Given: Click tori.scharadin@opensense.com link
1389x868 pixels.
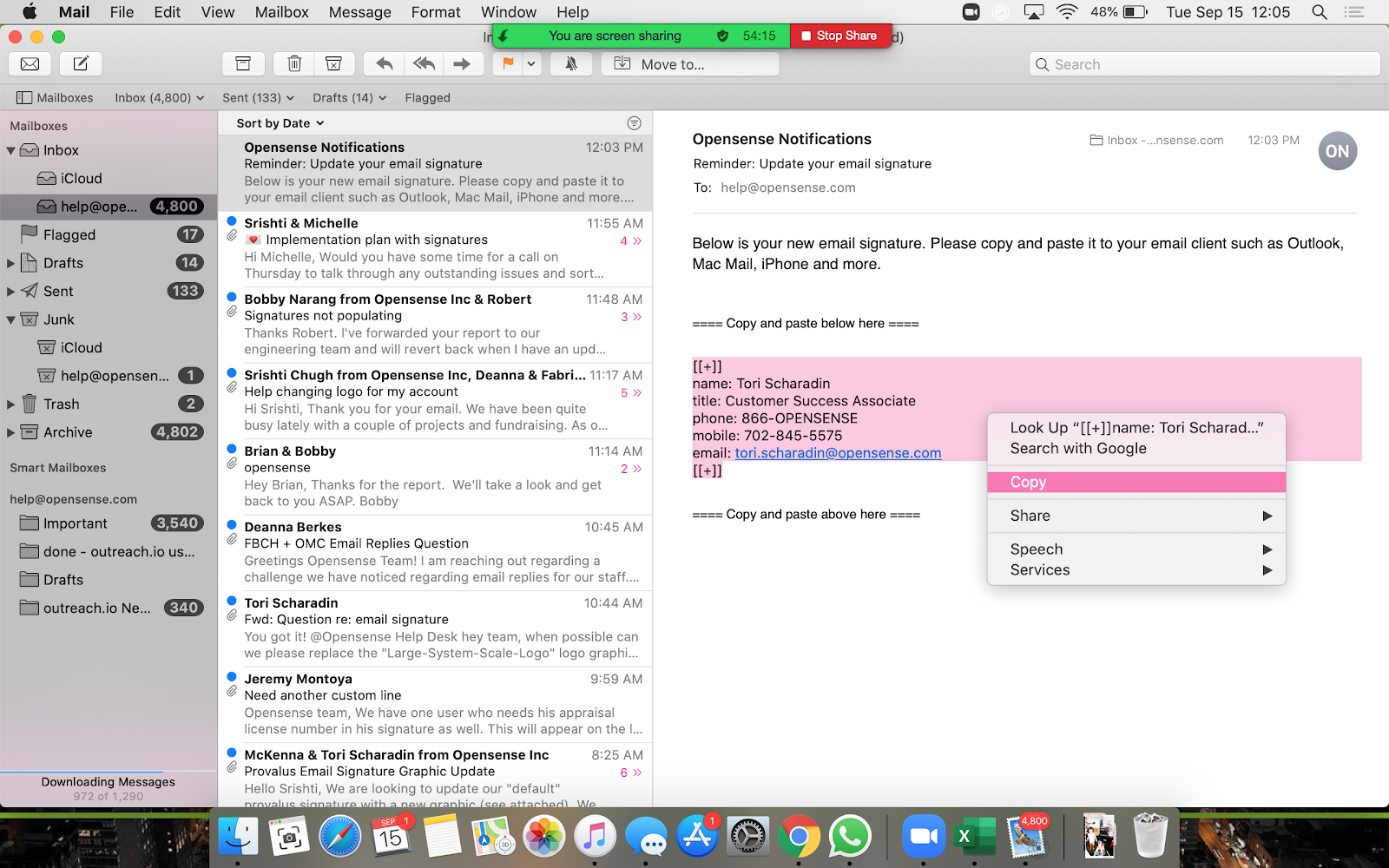Looking at the screenshot, I should coord(838,453).
